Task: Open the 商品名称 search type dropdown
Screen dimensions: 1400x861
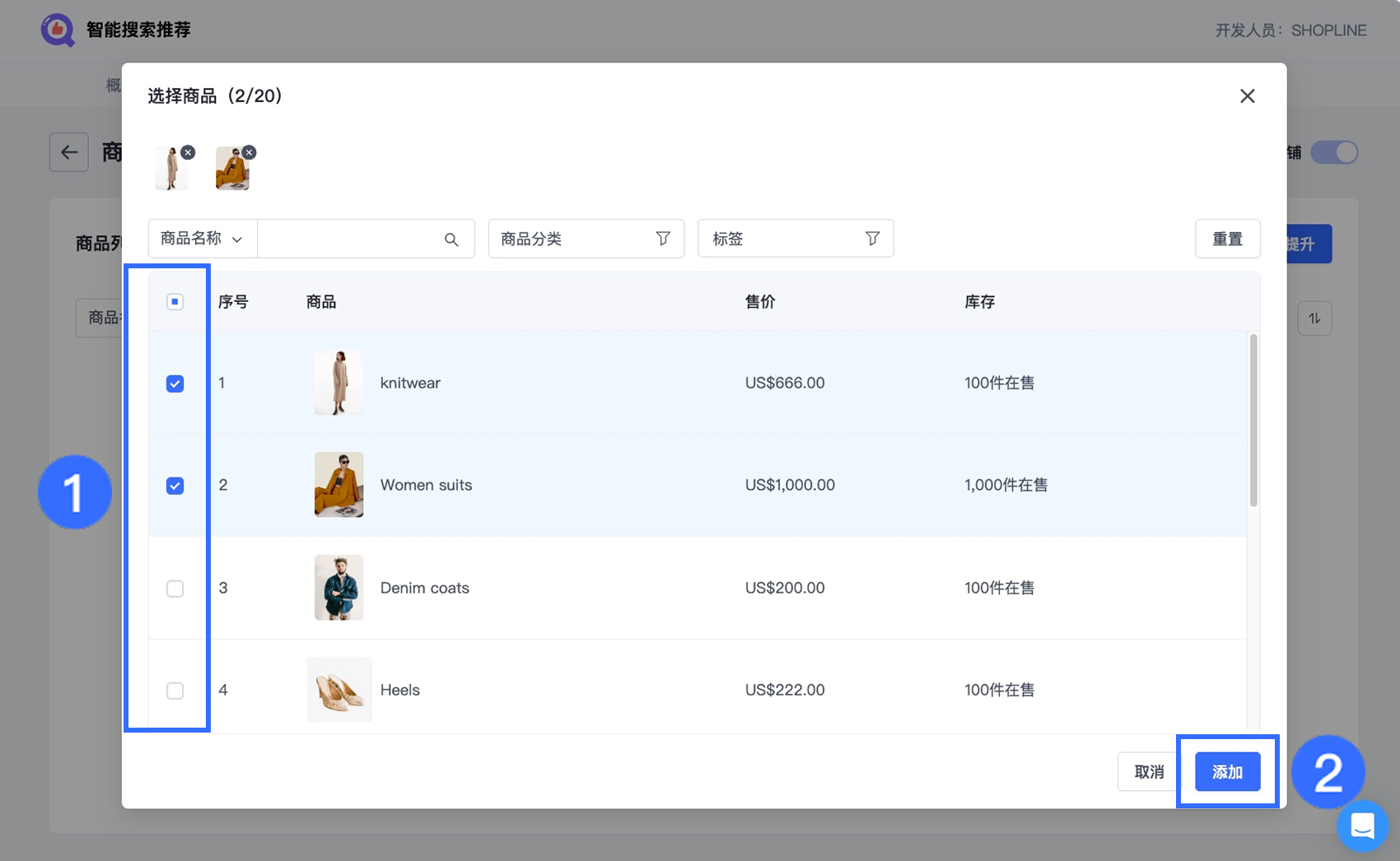Action: [203, 239]
